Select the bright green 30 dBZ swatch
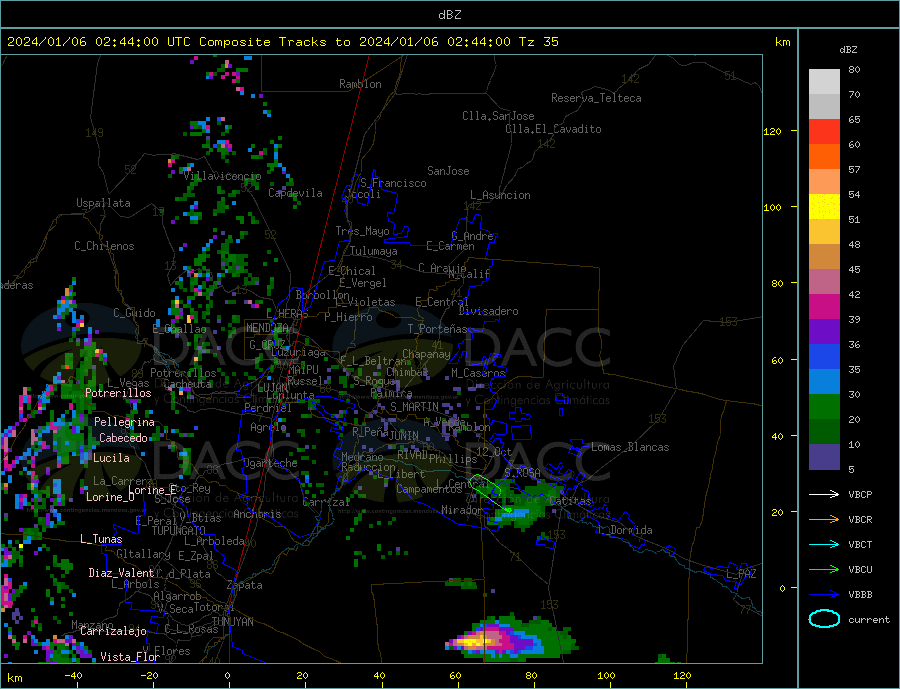 [x=824, y=407]
